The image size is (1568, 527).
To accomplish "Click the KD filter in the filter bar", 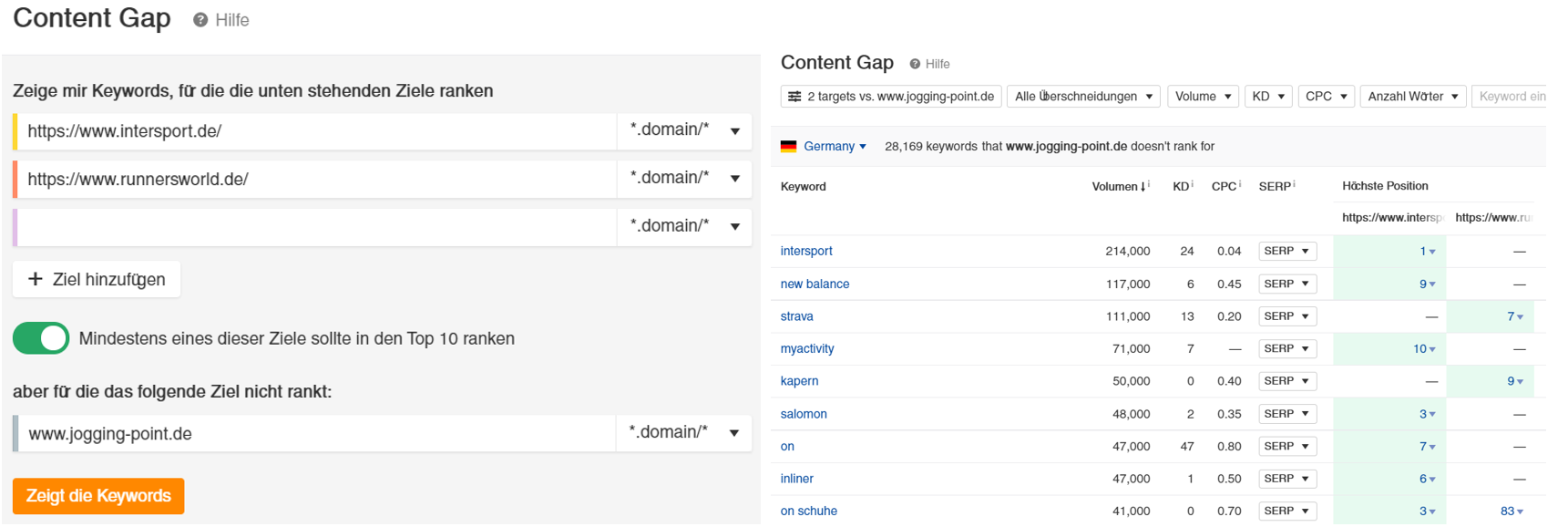I will tap(1268, 96).
